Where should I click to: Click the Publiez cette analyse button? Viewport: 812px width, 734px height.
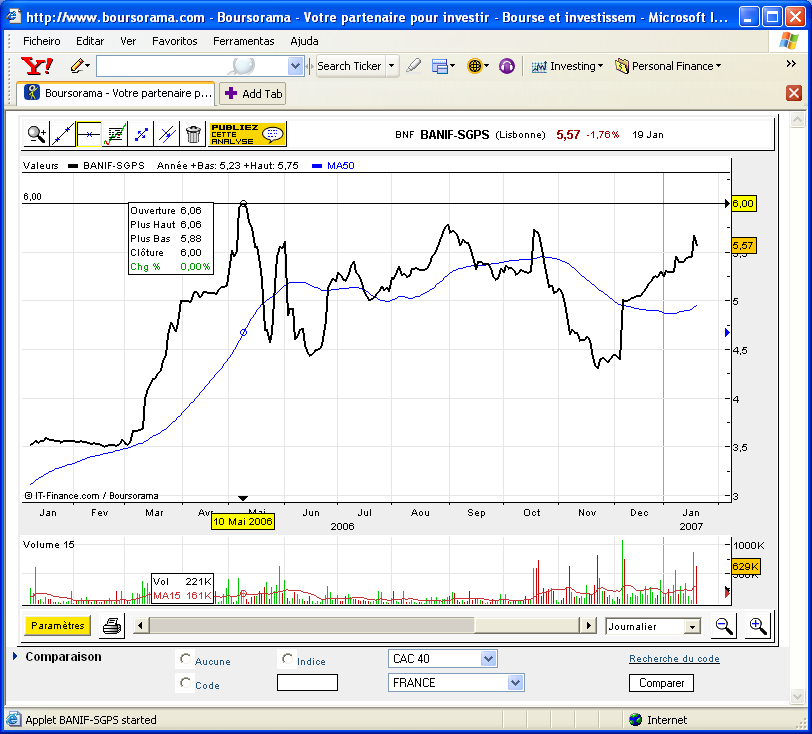(247, 134)
